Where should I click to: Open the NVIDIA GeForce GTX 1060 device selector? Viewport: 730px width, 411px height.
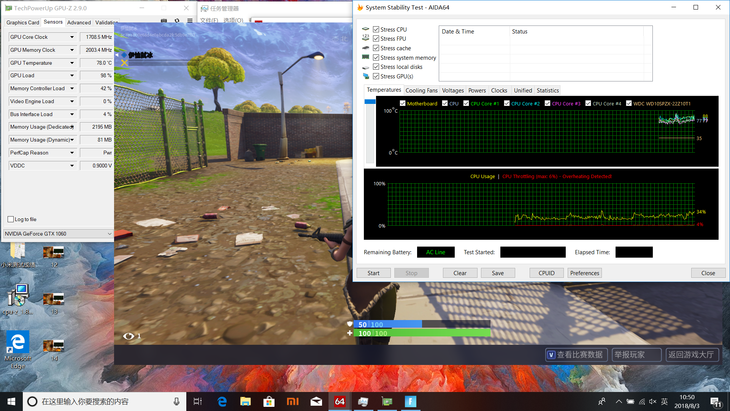[x=58, y=234]
